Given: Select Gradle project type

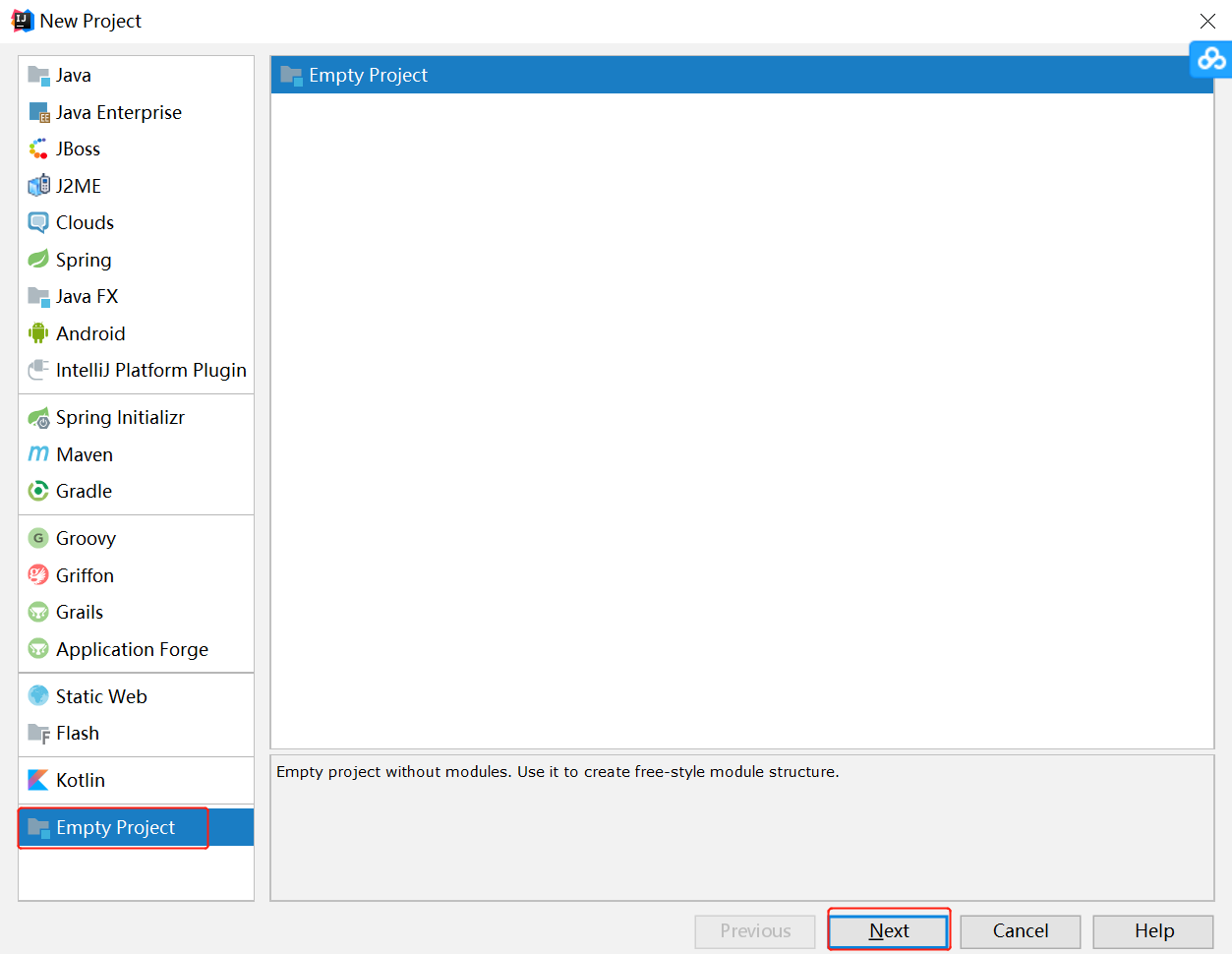Looking at the screenshot, I should (136, 491).
